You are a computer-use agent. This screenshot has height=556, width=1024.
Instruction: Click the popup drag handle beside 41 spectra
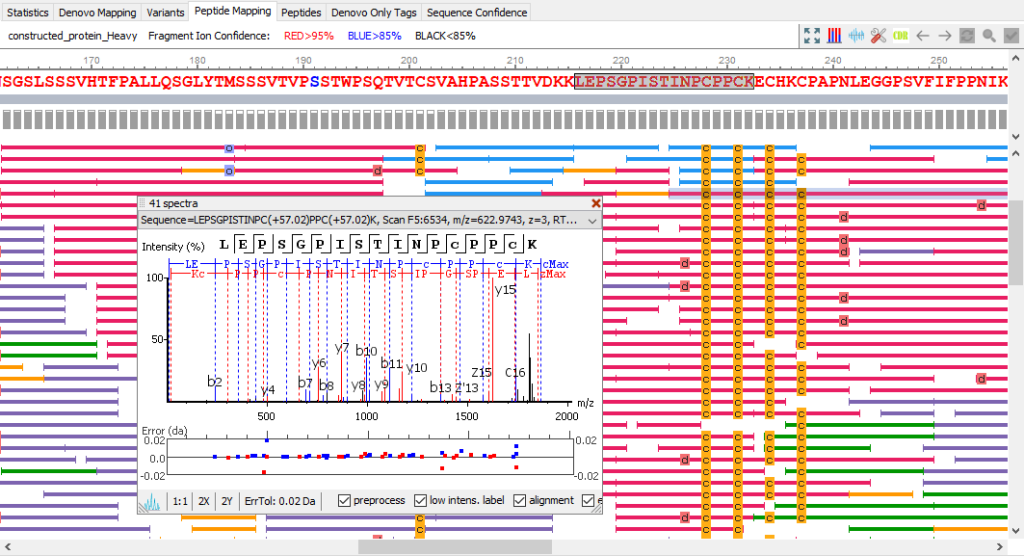tap(142, 203)
